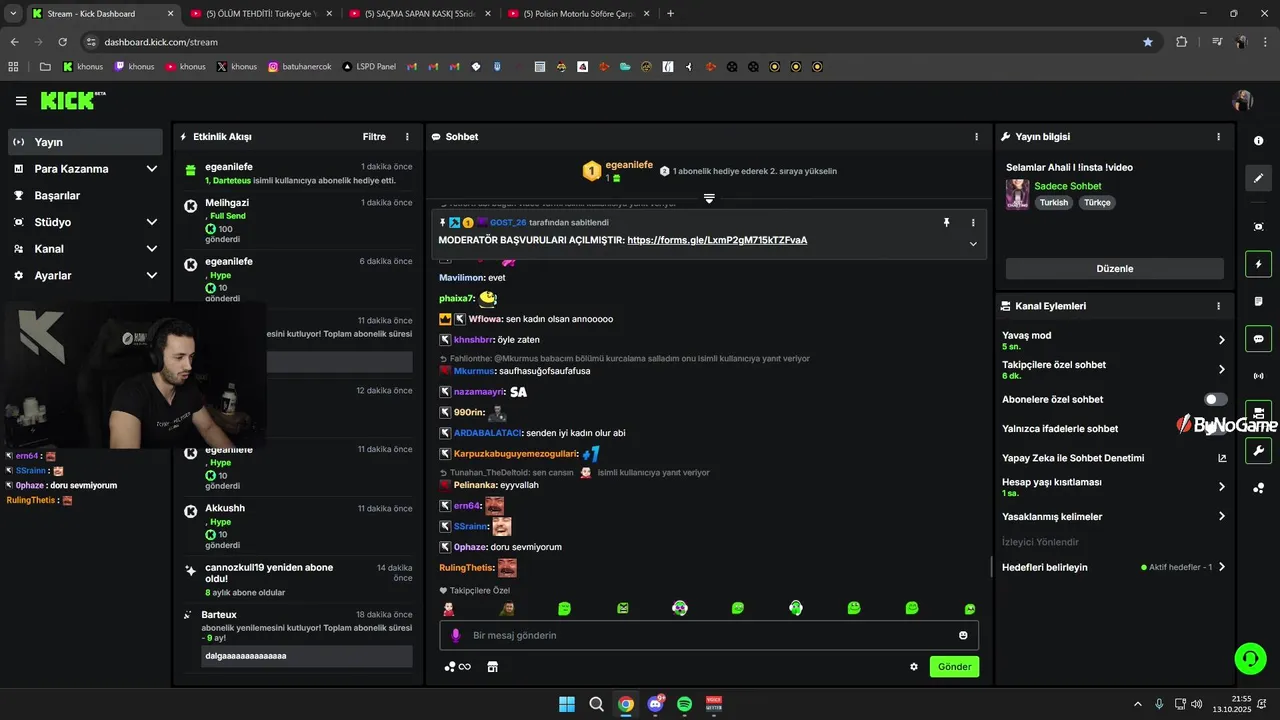Open Hesap yaşı kısıtlaması settings arrow
Viewport: 1280px width, 720px height.
1221,487
